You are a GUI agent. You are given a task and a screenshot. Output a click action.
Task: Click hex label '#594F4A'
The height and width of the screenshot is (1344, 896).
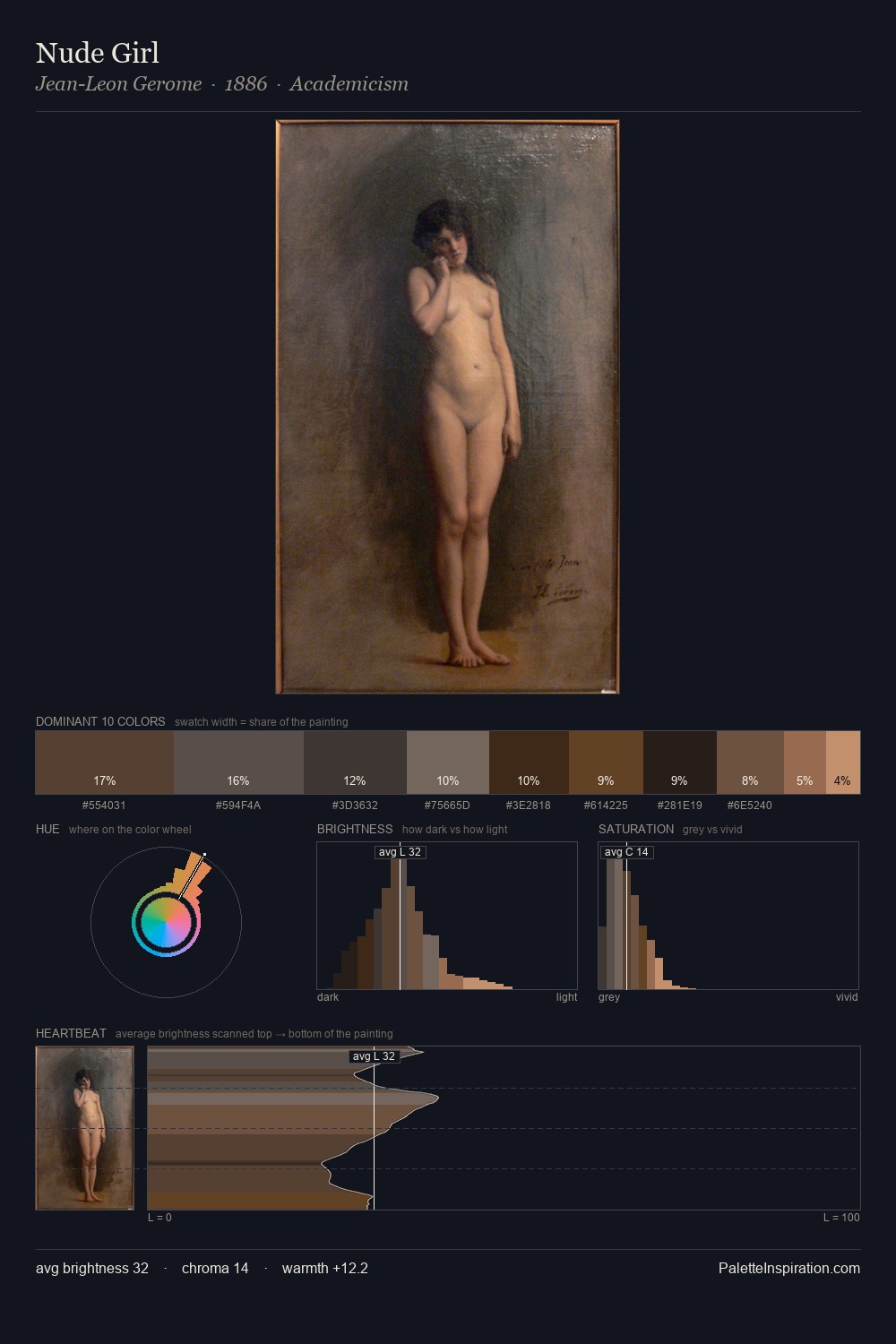[238, 806]
